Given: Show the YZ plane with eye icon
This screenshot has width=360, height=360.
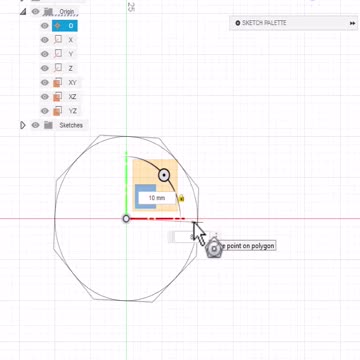Looking at the screenshot, I should [x=45, y=111].
